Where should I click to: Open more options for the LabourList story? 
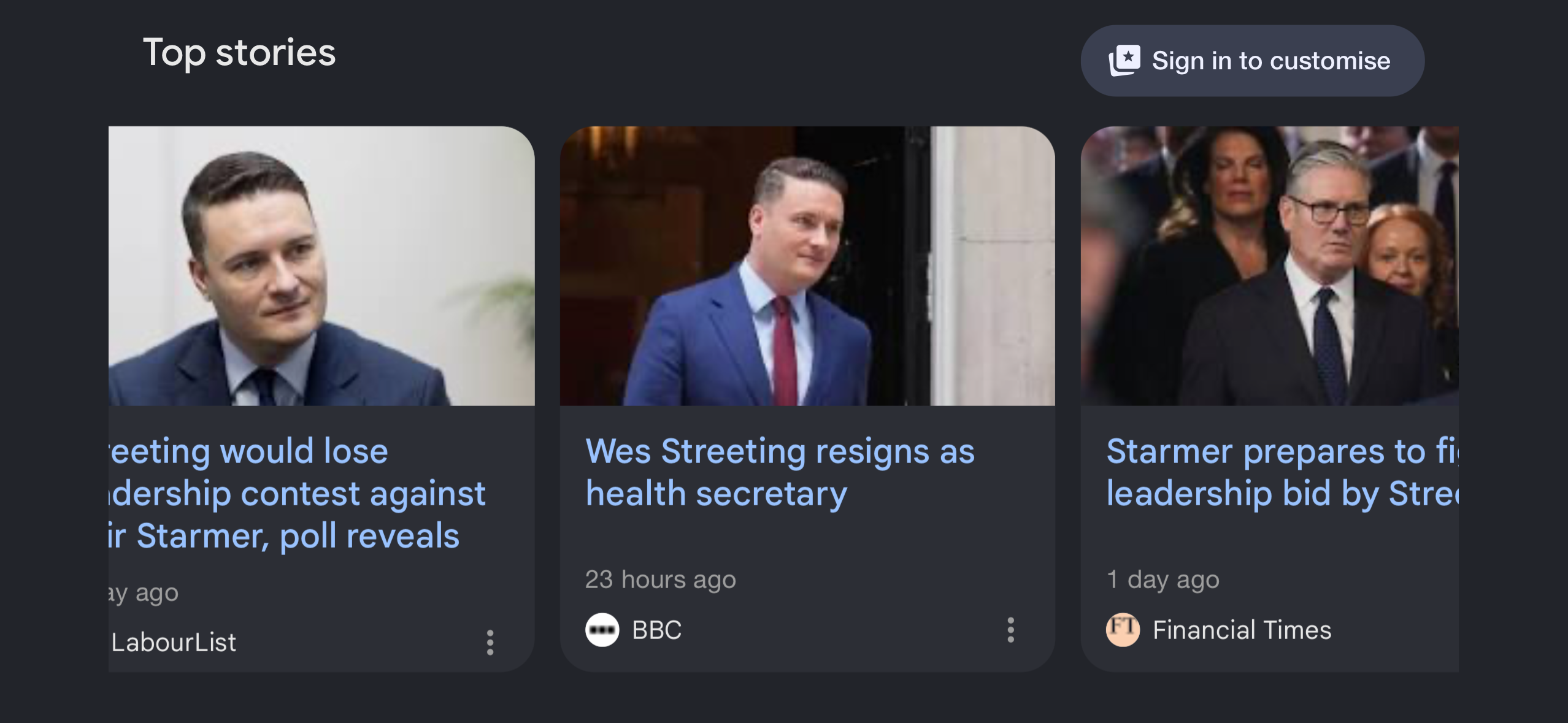[x=490, y=642]
